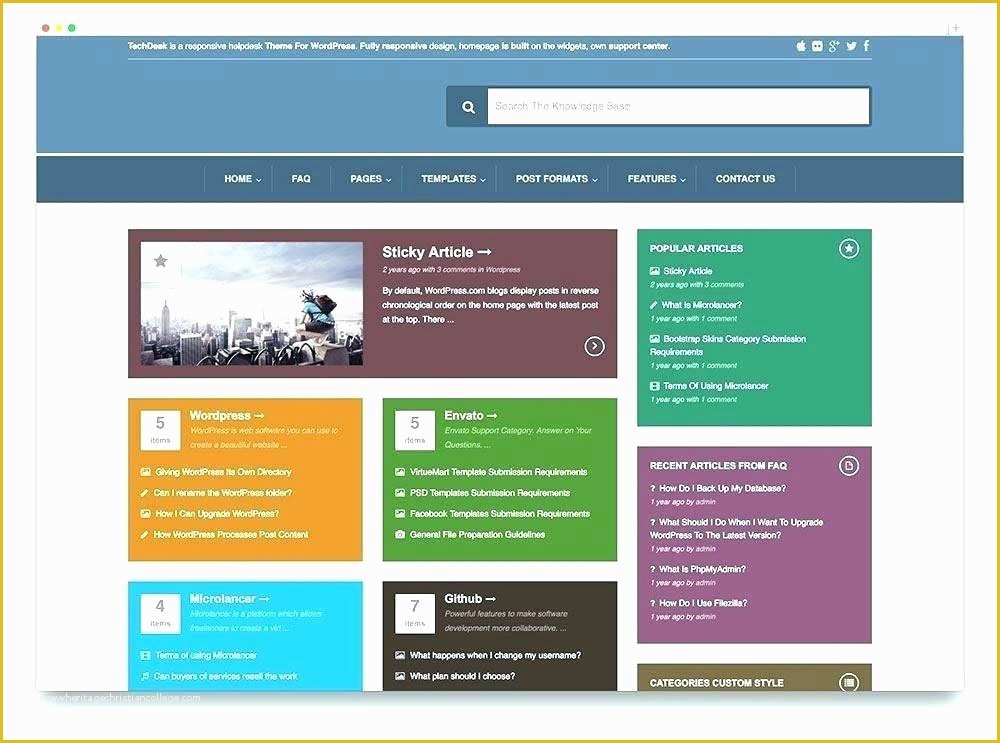Open How Do I Use Filezilla article
1000x743 pixels.
coord(703,603)
